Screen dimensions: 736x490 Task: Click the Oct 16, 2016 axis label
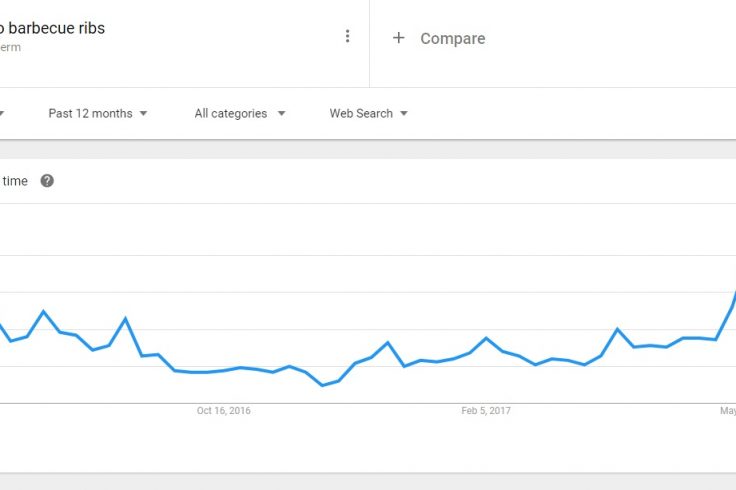223,411
